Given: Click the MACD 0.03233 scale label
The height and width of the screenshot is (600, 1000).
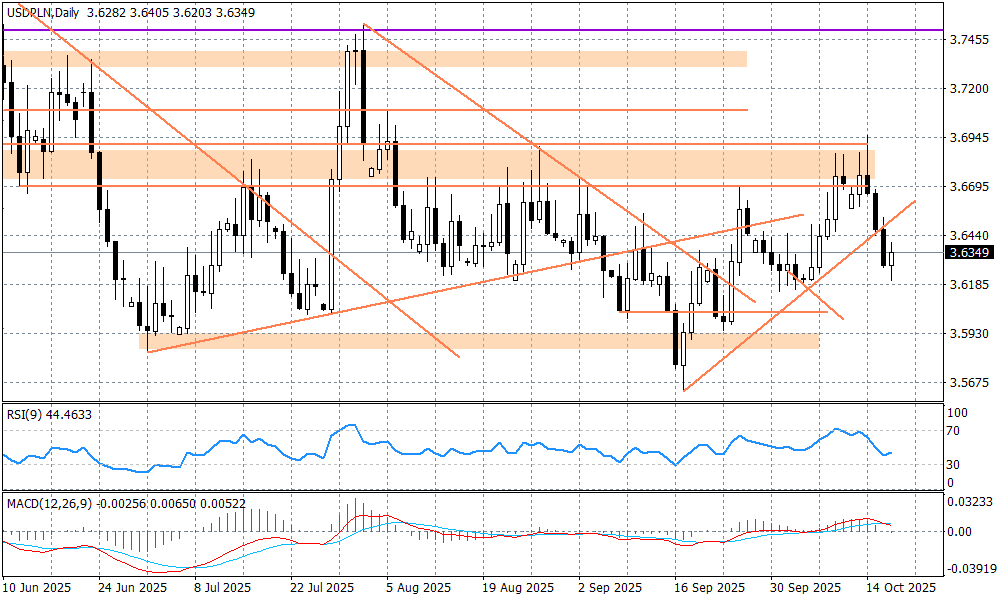Looking at the screenshot, I should coord(968,500).
